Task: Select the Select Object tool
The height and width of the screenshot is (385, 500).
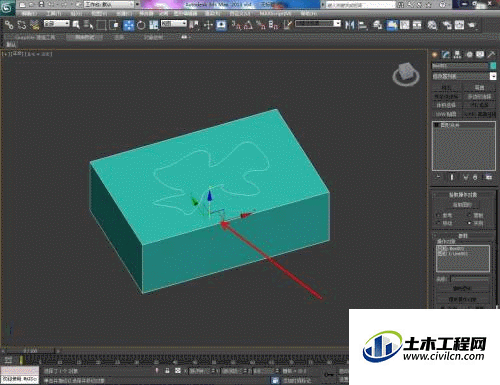Action: pos(76,25)
